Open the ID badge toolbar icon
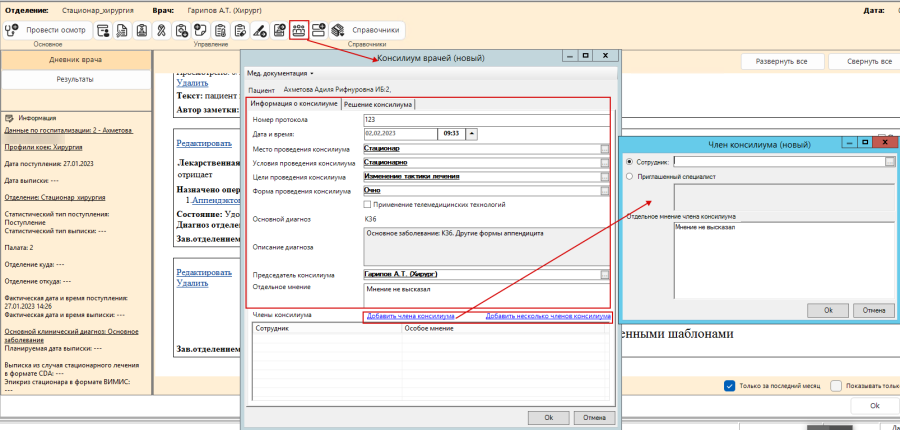This screenshot has width=900, height=430. (x=142, y=30)
